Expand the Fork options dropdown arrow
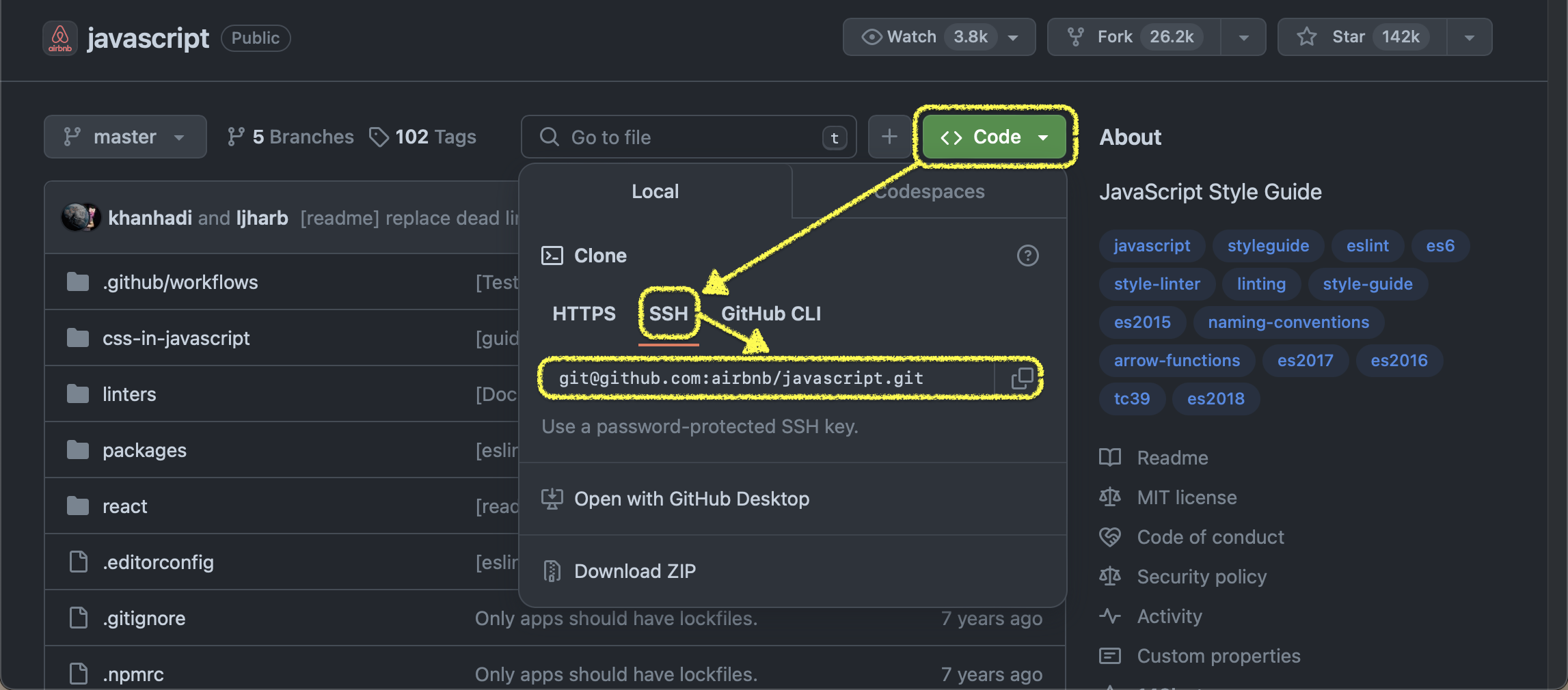1568x690 pixels. pyautogui.click(x=1244, y=37)
